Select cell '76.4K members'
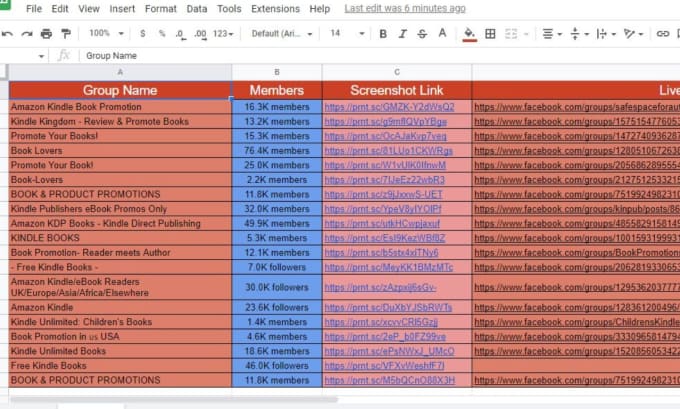The image size is (680, 409). 277,151
